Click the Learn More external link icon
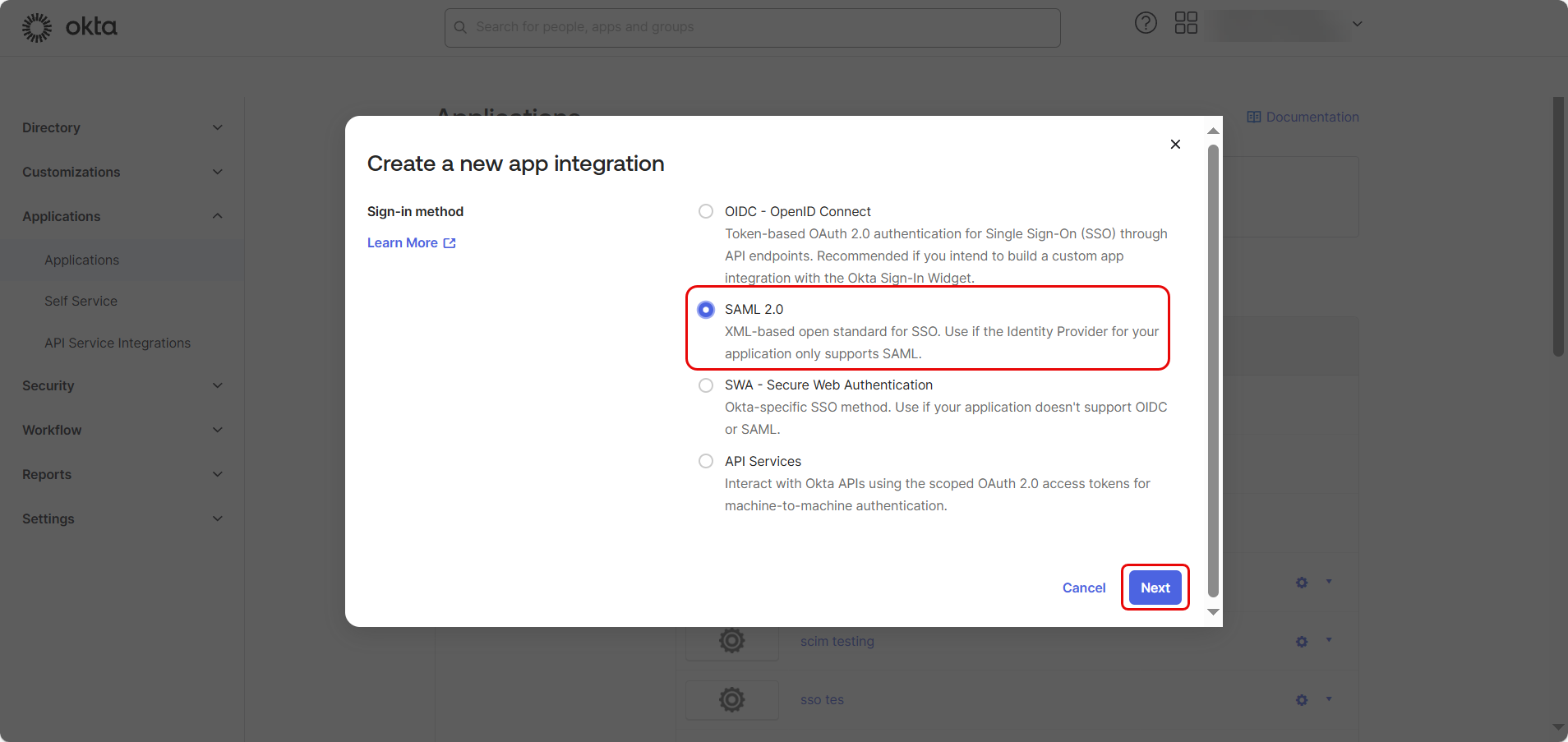 coord(450,243)
